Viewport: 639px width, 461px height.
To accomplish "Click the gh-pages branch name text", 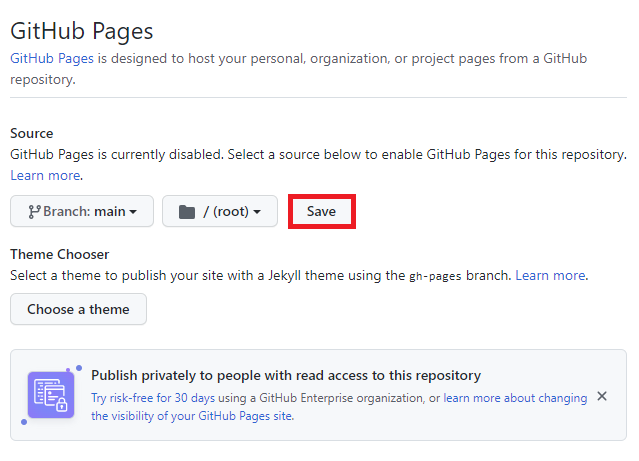I will [435, 276].
